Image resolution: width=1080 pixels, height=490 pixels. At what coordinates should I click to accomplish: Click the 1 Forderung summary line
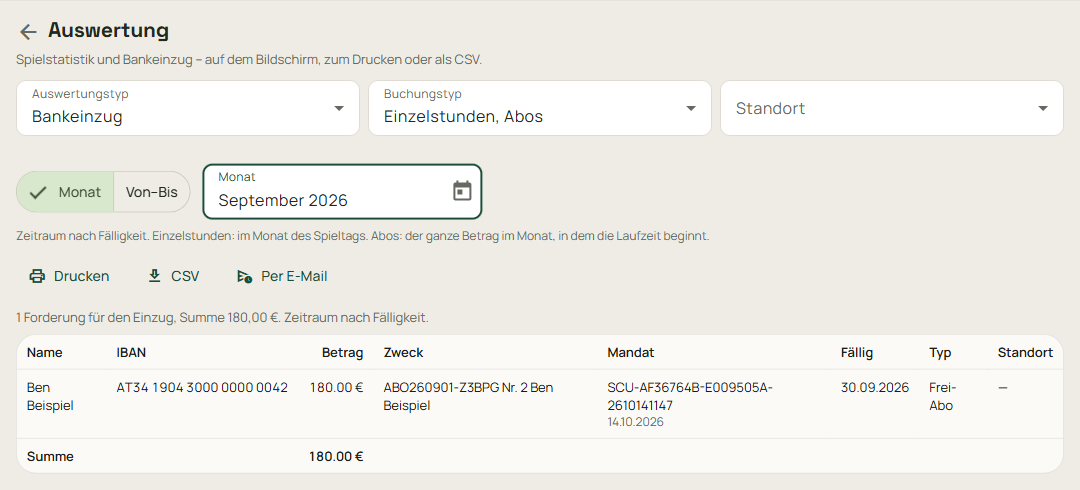pyautogui.click(x=222, y=318)
